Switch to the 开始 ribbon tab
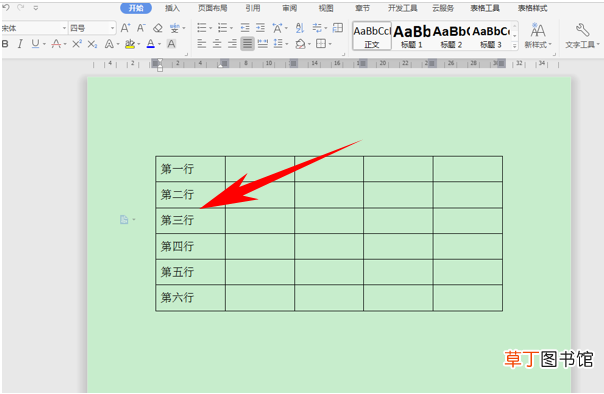The image size is (604, 394). (x=136, y=8)
